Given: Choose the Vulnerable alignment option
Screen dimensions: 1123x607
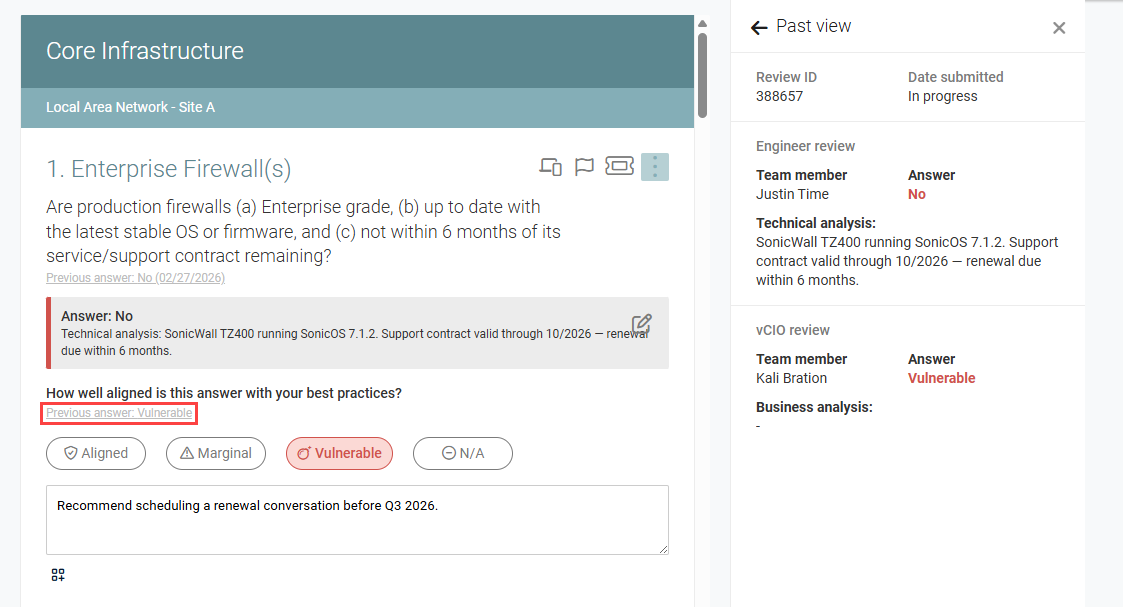Looking at the screenshot, I should point(339,453).
